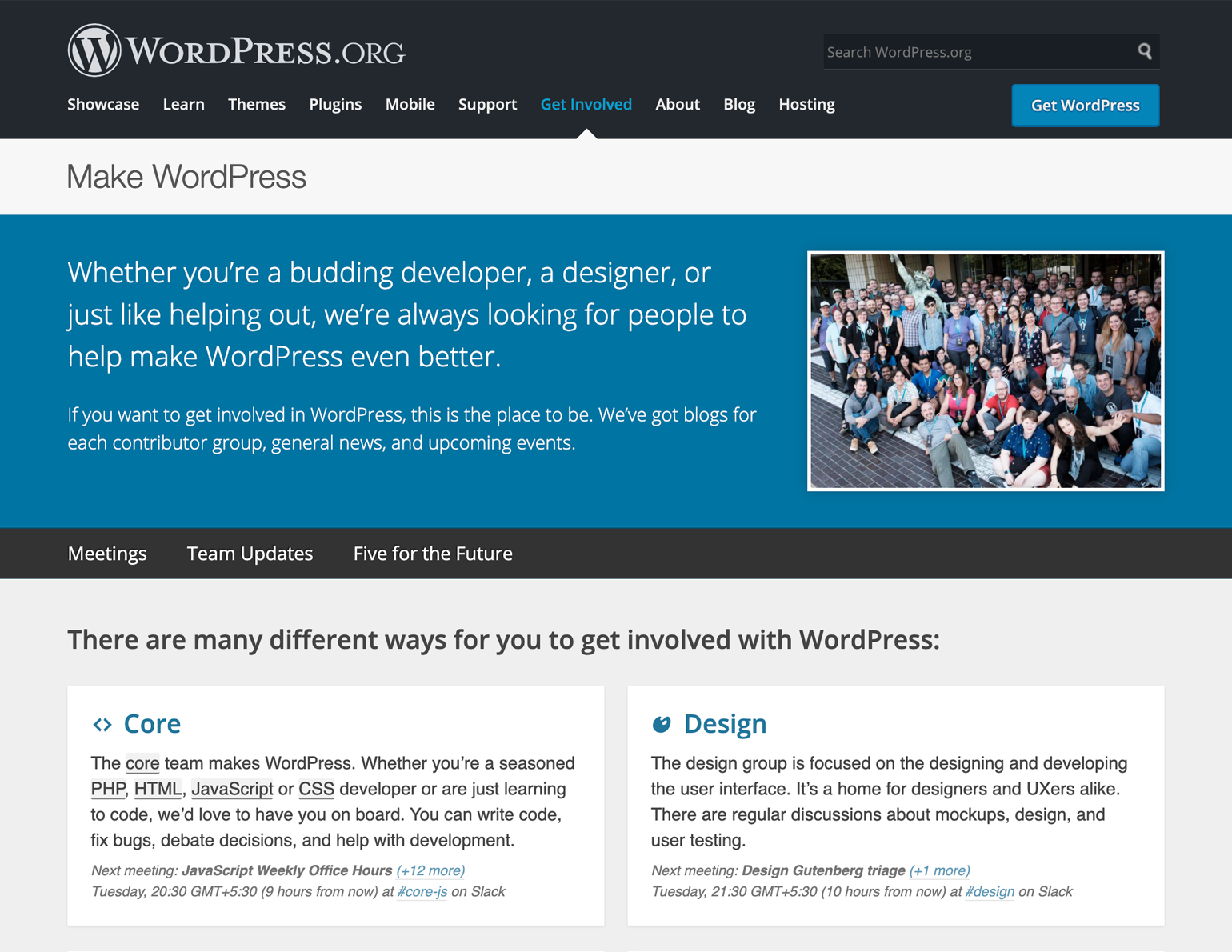Viewport: 1232px width, 952px height.
Task: Switch to the Team Updates tab
Action: (x=250, y=553)
